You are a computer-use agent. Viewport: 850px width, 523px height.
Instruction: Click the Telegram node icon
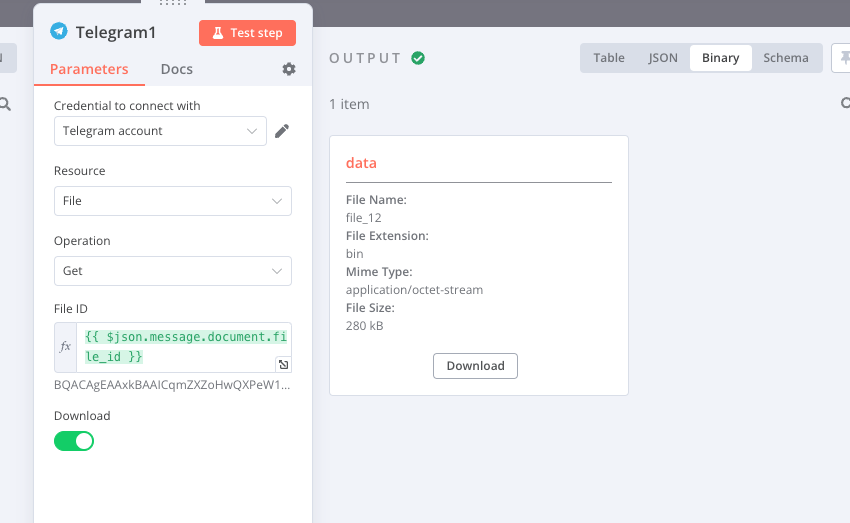(x=59, y=31)
